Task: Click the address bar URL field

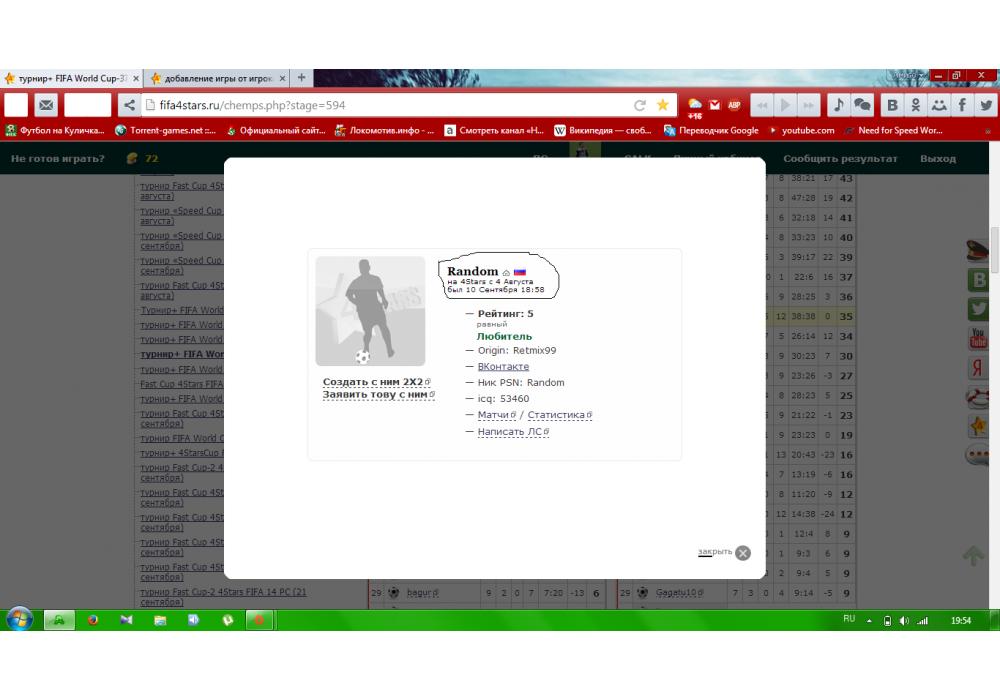Action: pyautogui.click(x=390, y=105)
